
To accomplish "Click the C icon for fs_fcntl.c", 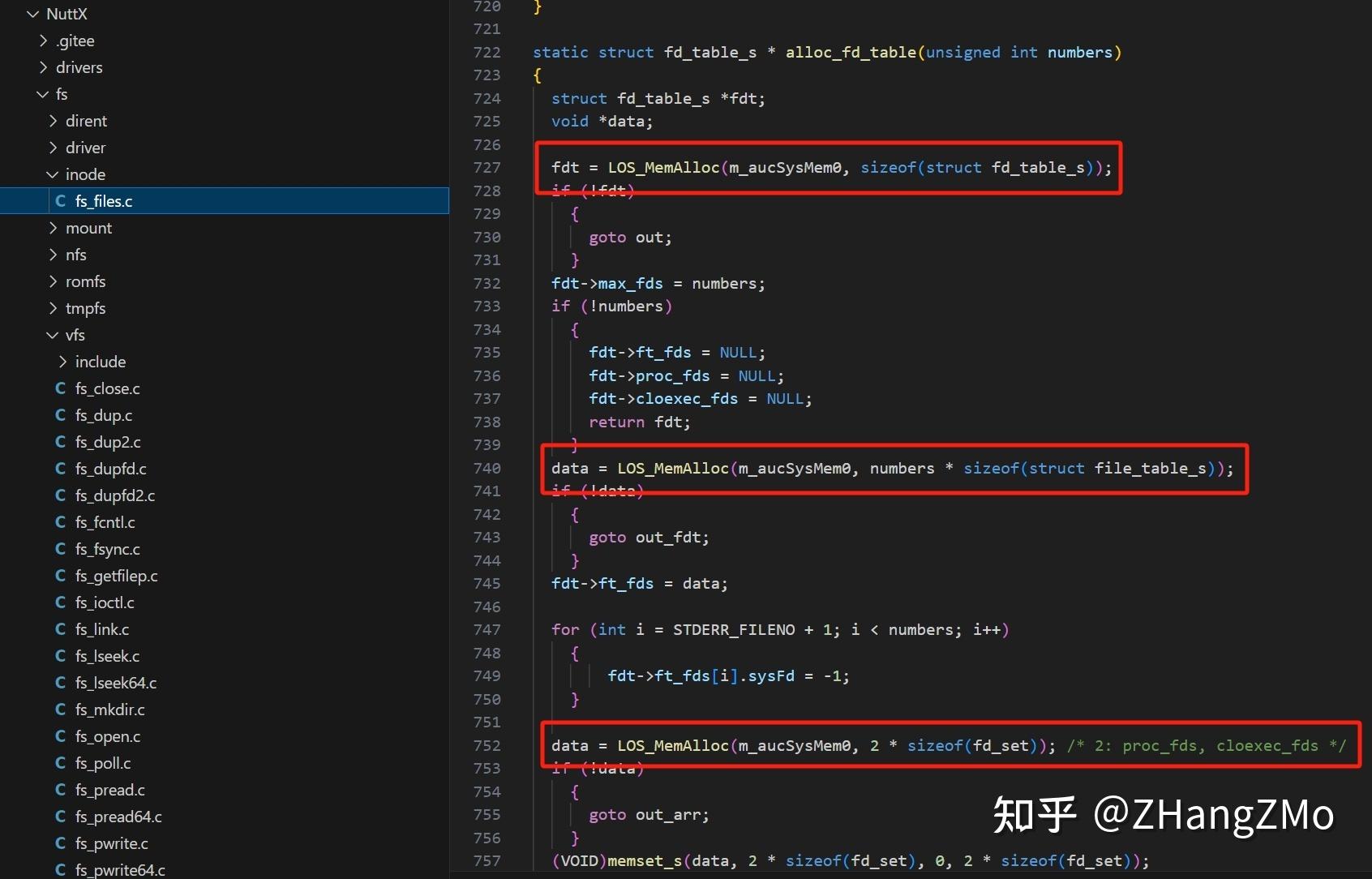I will pyautogui.click(x=61, y=522).
